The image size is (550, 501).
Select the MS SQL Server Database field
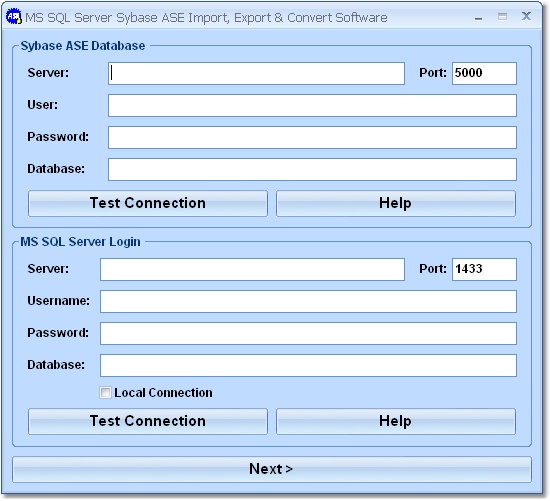(308, 366)
